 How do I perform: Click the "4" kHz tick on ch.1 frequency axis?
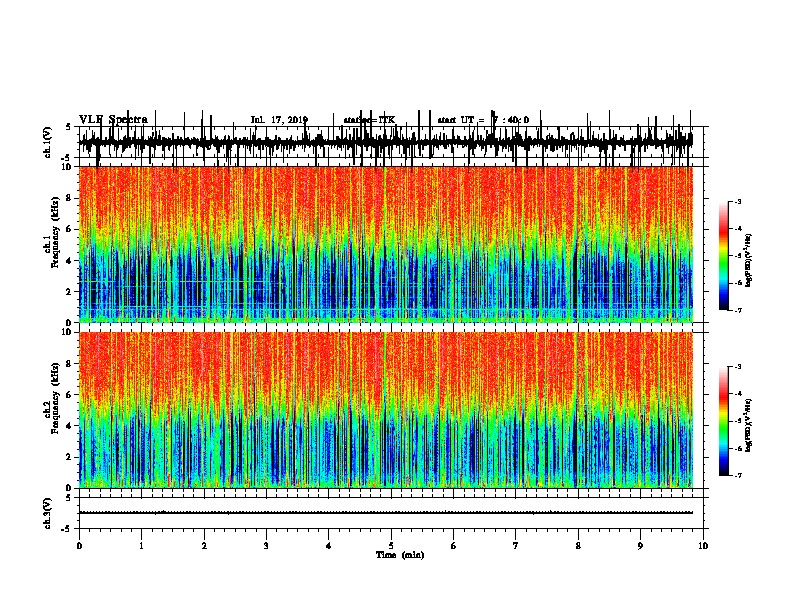(69, 261)
